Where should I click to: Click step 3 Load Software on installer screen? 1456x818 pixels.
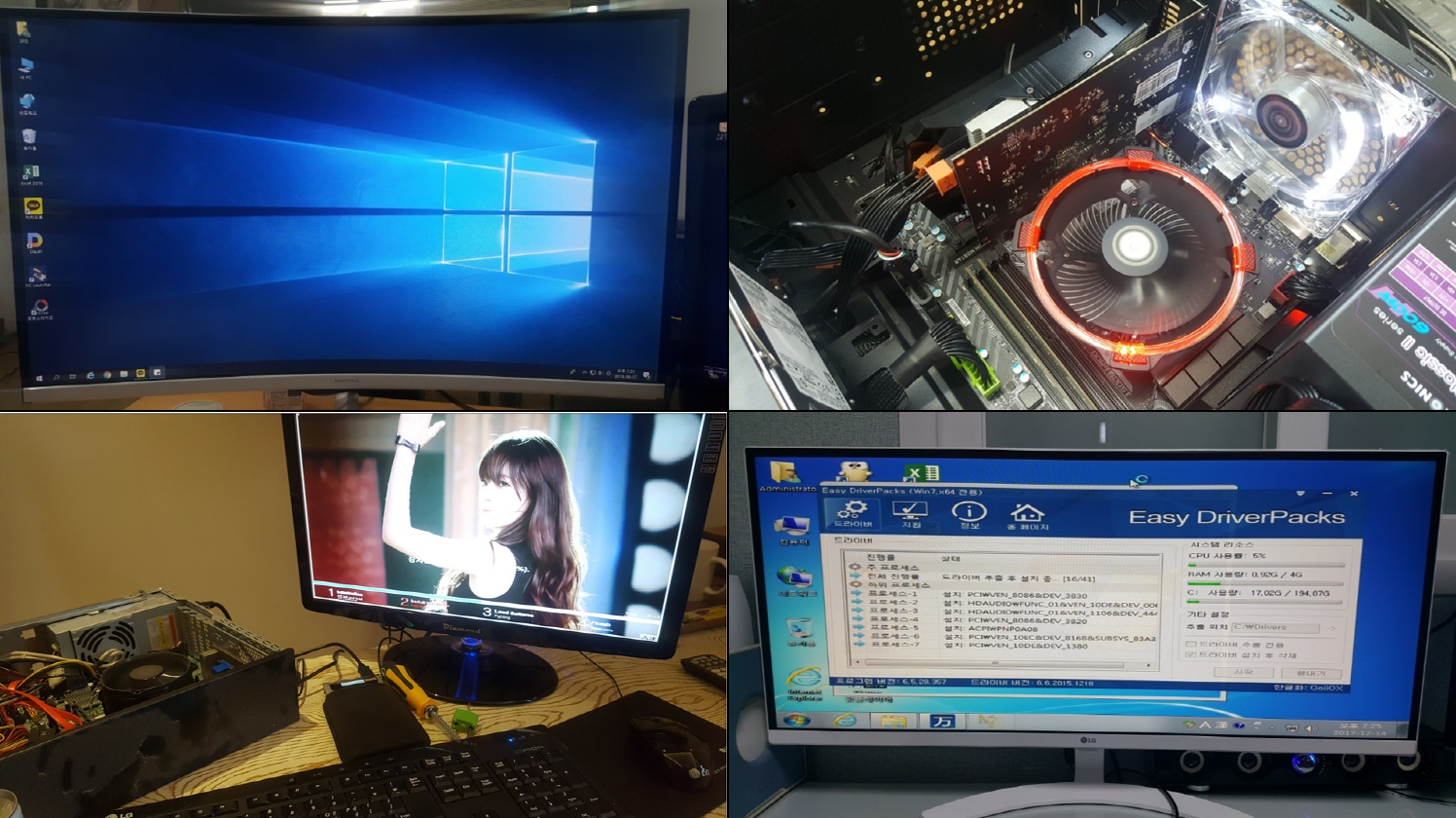click(x=510, y=613)
